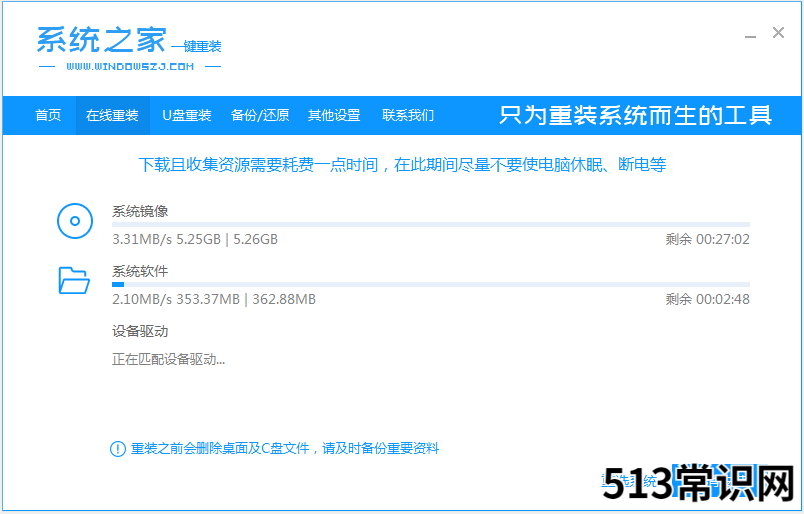
Task: Click the system software folder icon
Action: click(74, 281)
